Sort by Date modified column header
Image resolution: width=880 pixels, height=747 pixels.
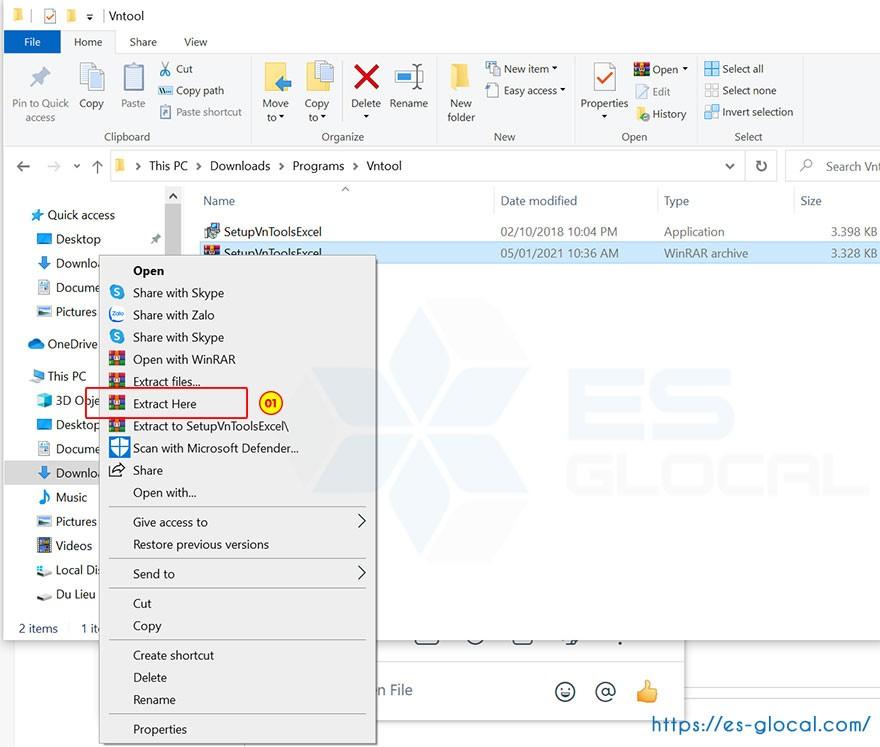tap(539, 201)
